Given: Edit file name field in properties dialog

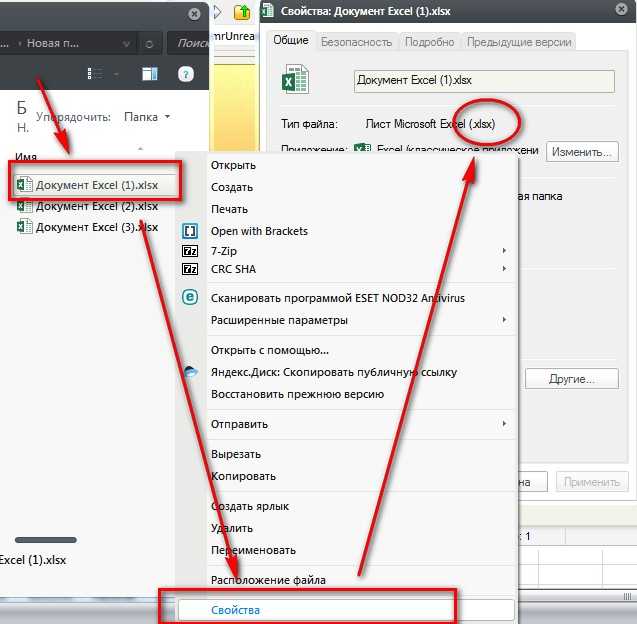Looking at the screenshot, I should 484,81.
